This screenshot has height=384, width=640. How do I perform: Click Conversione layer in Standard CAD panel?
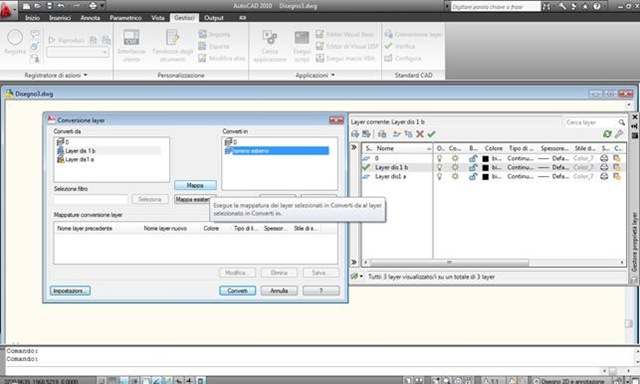click(x=413, y=34)
